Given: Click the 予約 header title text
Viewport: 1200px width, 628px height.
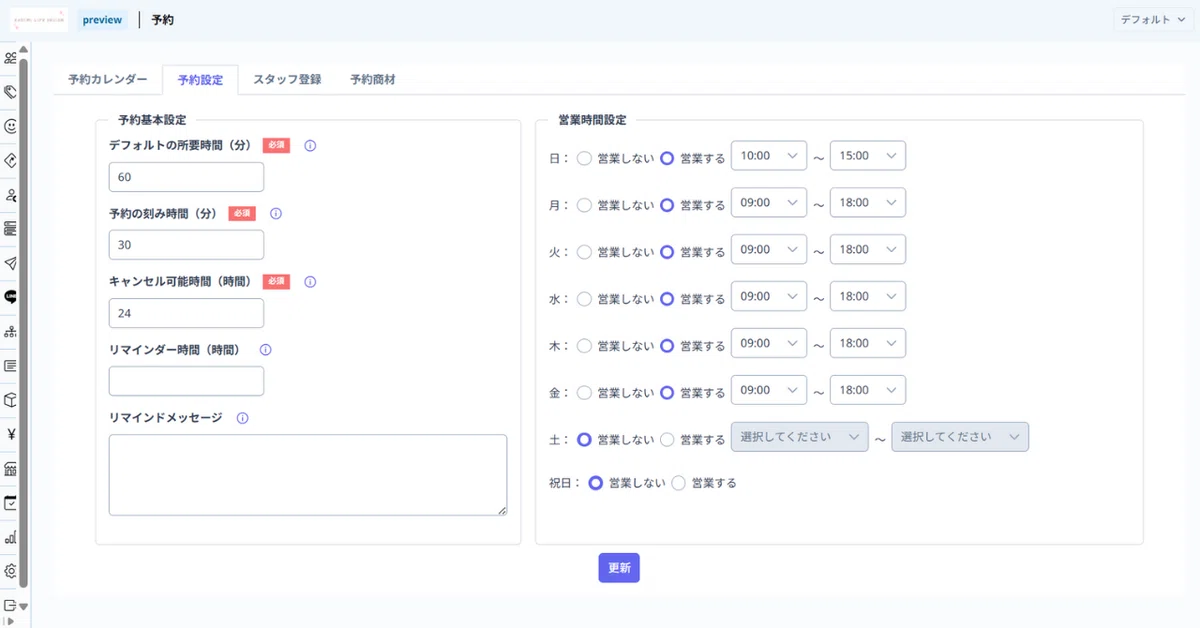Looking at the screenshot, I should coord(163,20).
